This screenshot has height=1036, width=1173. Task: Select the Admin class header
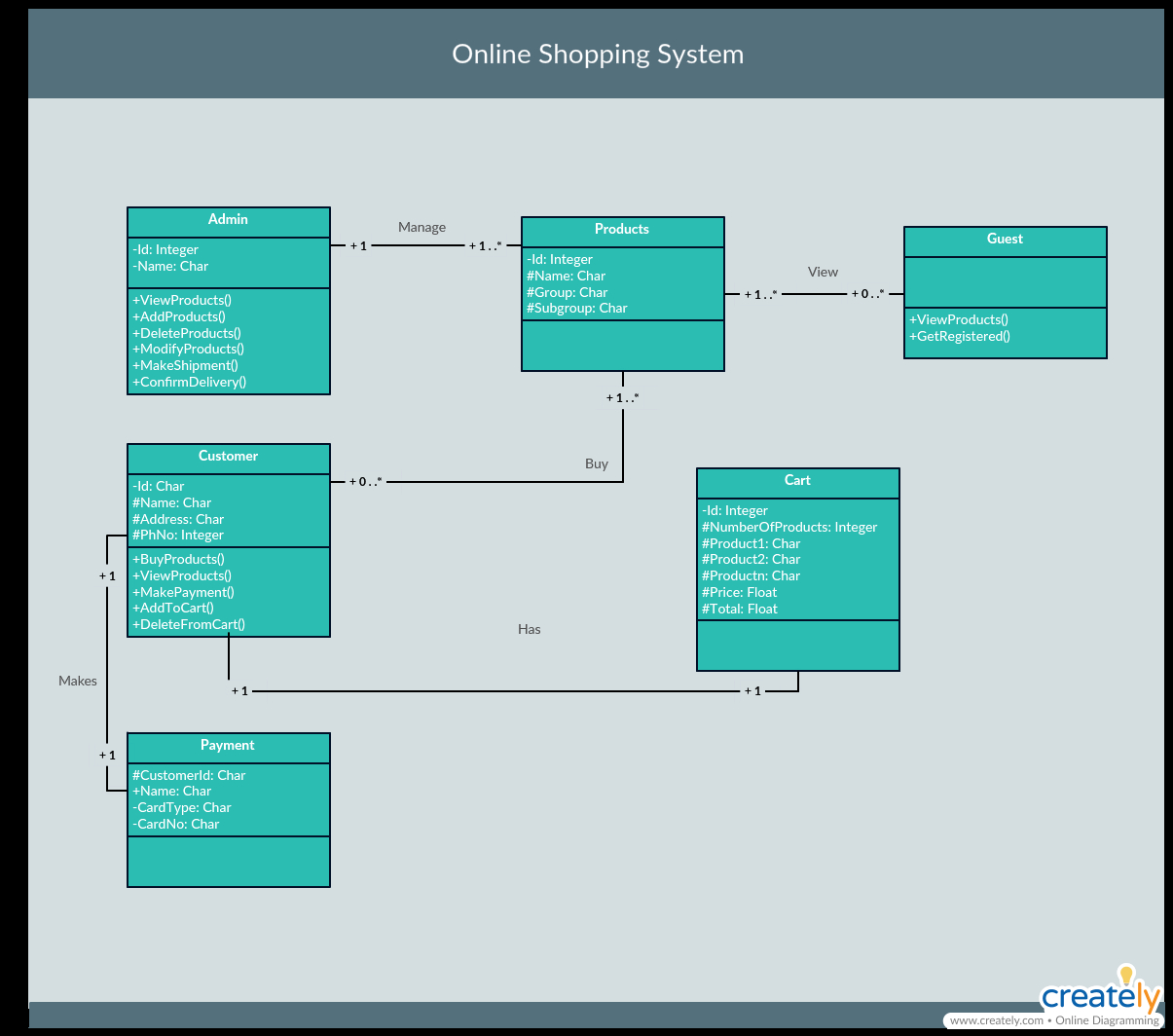coord(229,221)
